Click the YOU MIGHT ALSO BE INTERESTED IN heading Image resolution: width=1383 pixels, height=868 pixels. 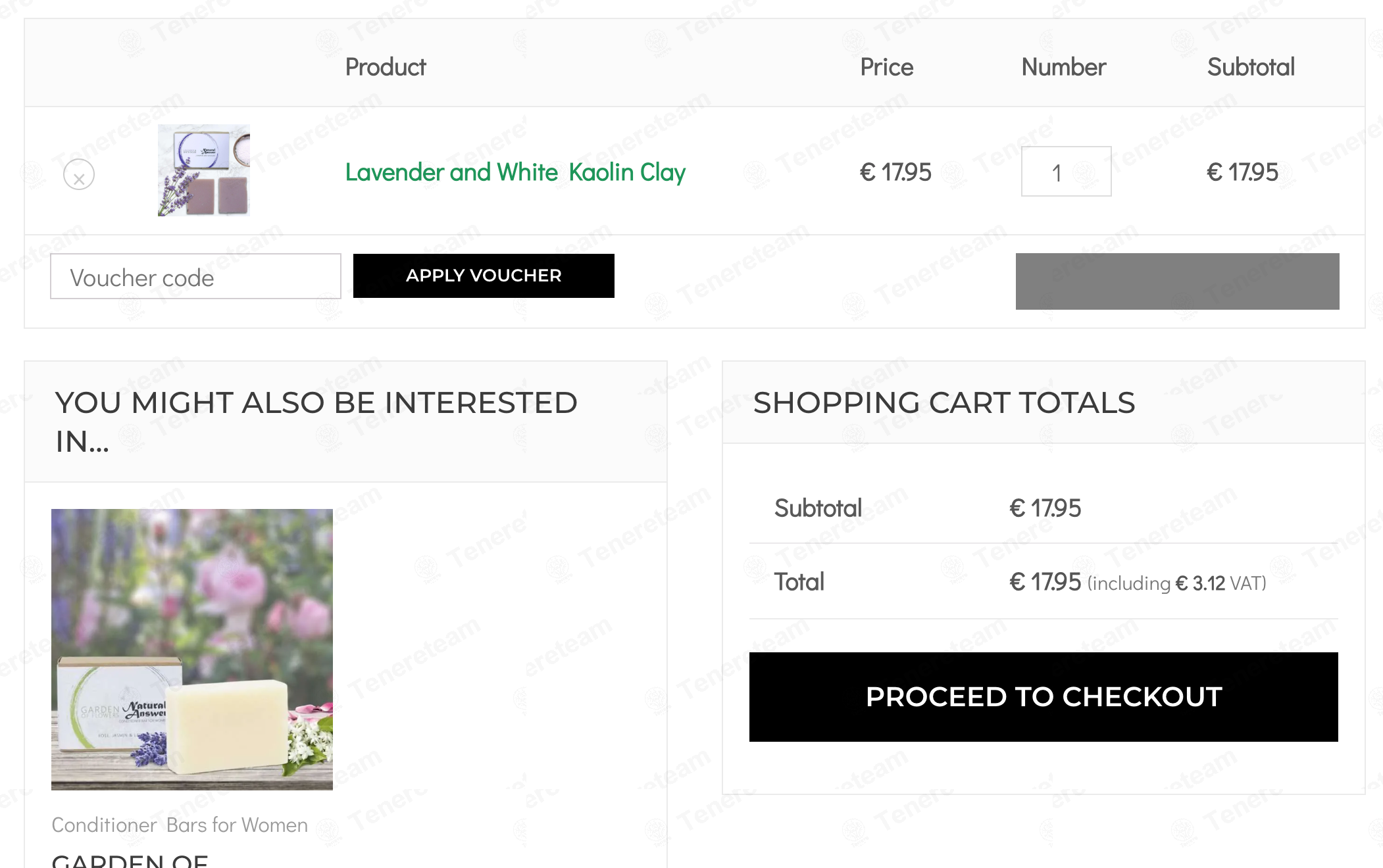tap(316, 422)
